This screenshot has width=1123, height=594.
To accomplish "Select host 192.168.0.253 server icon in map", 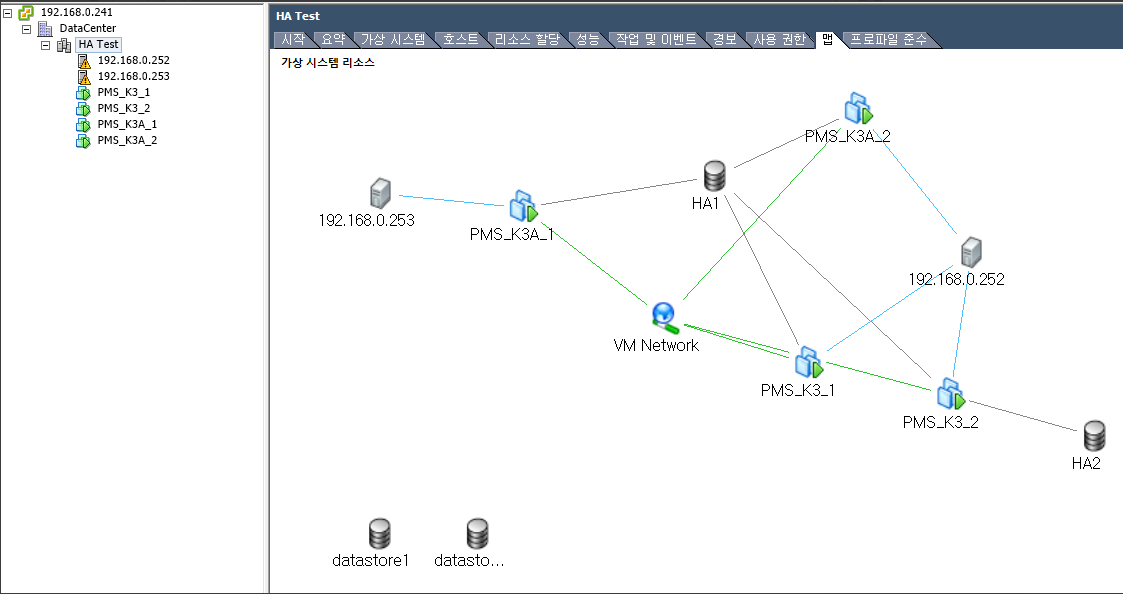I will click(379, 193).
